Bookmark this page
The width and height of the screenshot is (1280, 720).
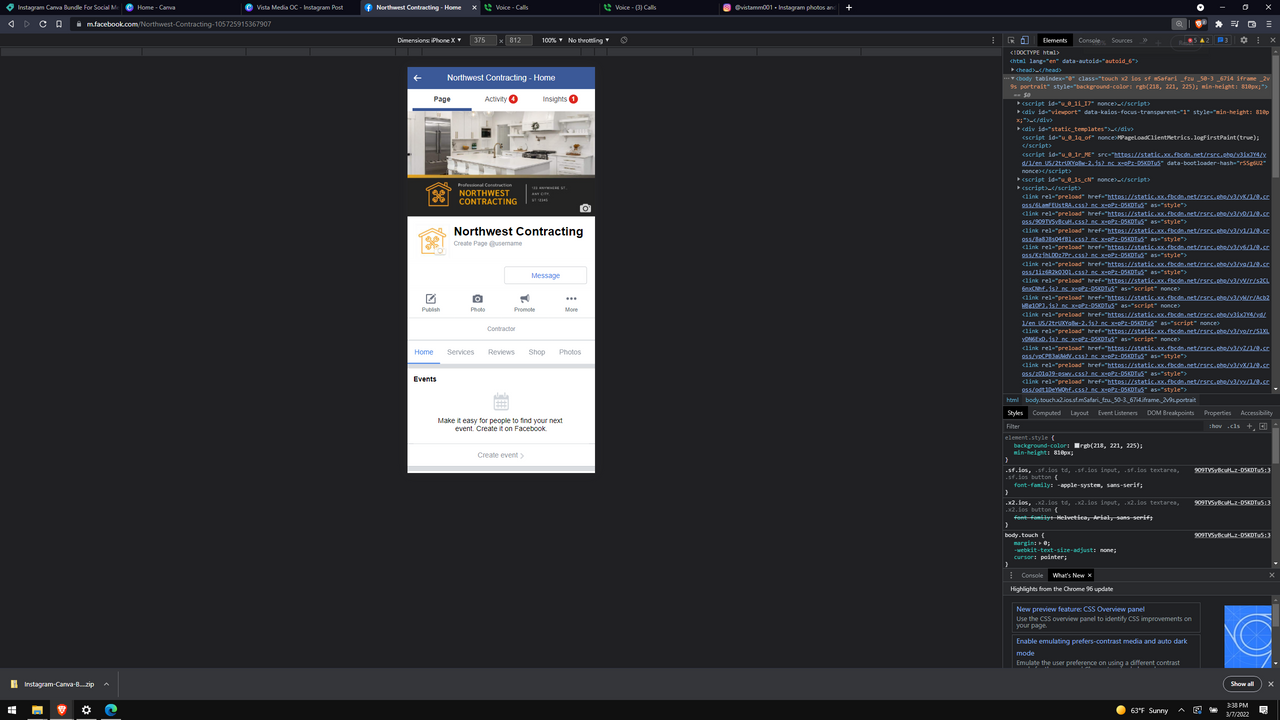60,23
